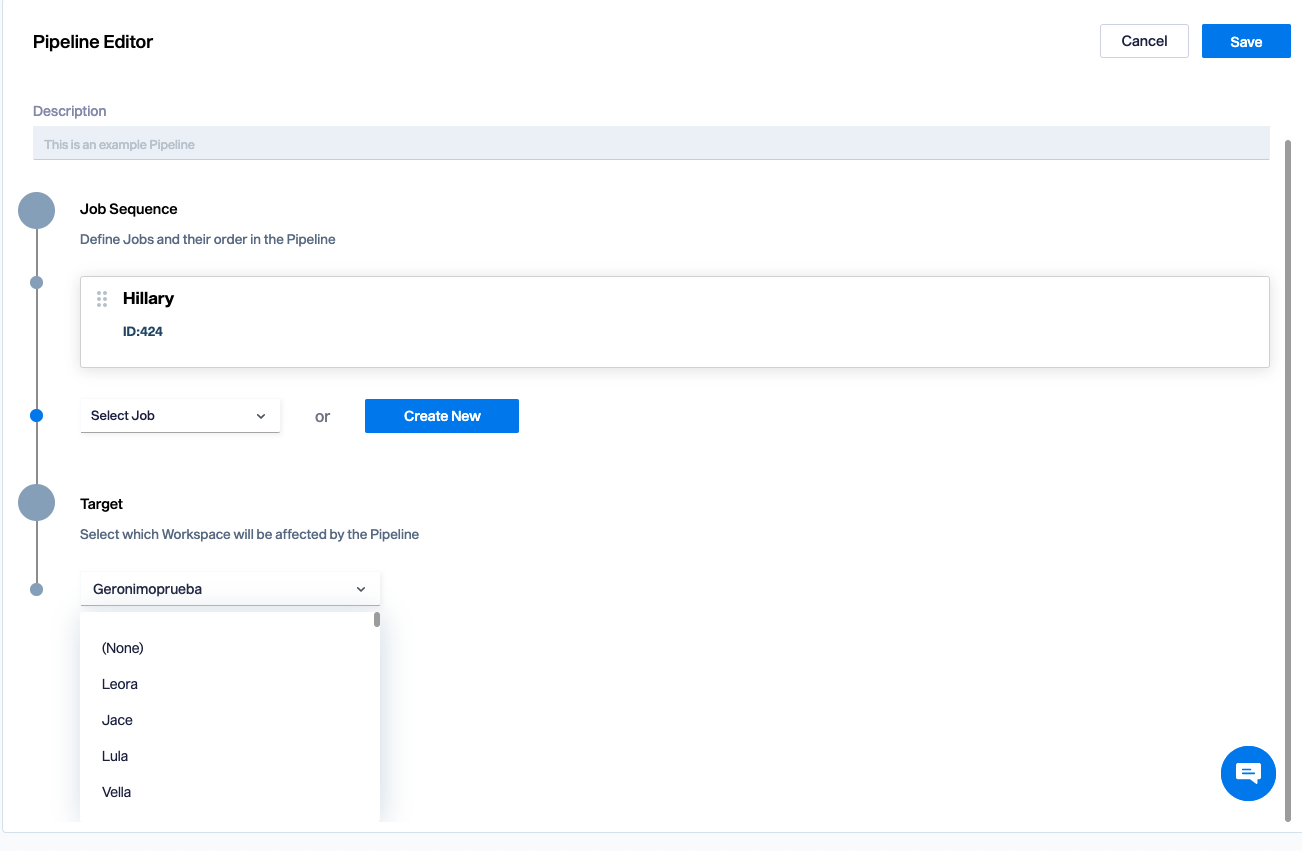Viewport: 1302px width, 851px height.
Task: Cancel the pipeline editing
Action: pos(1144,41)
